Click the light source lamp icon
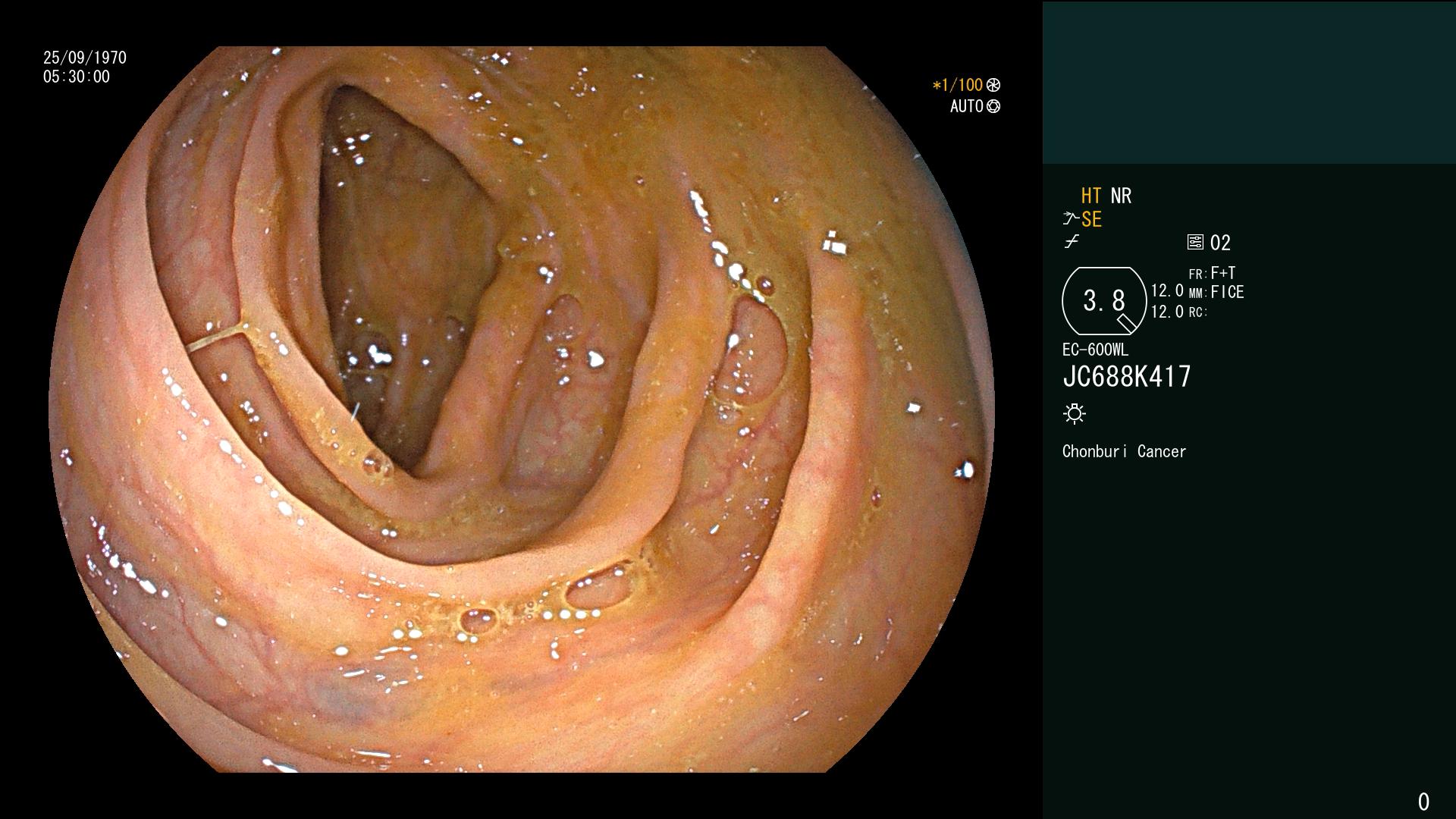The image size is (1456, 819). (x=1075, y=414)
